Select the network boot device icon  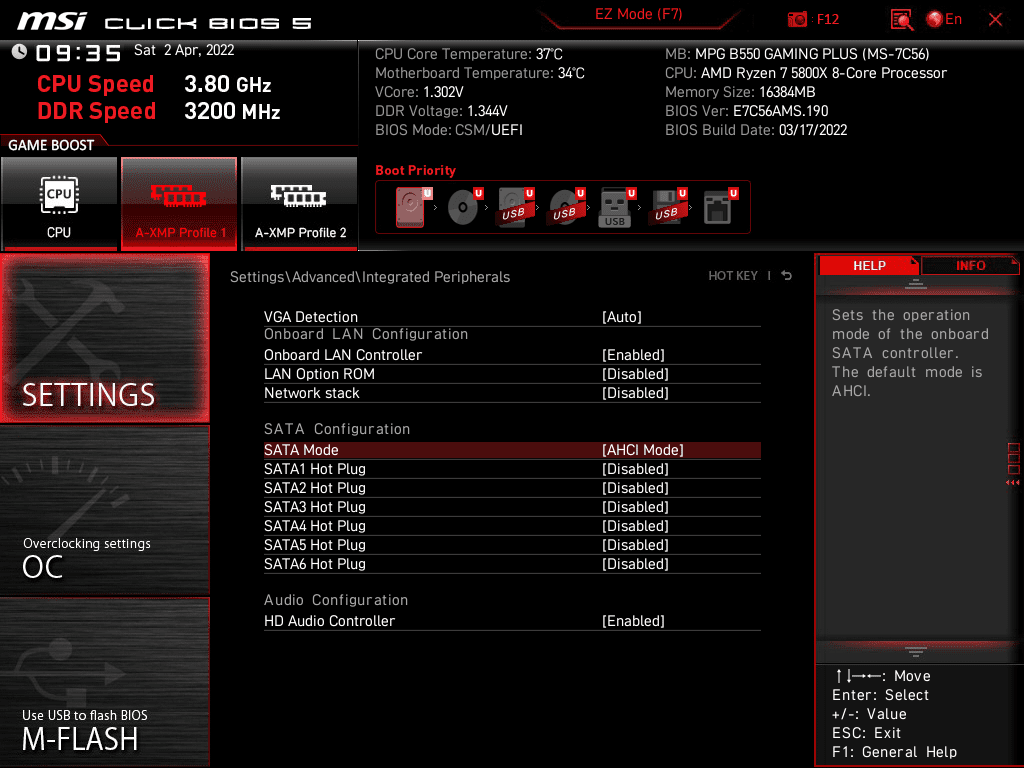point(720,207)
